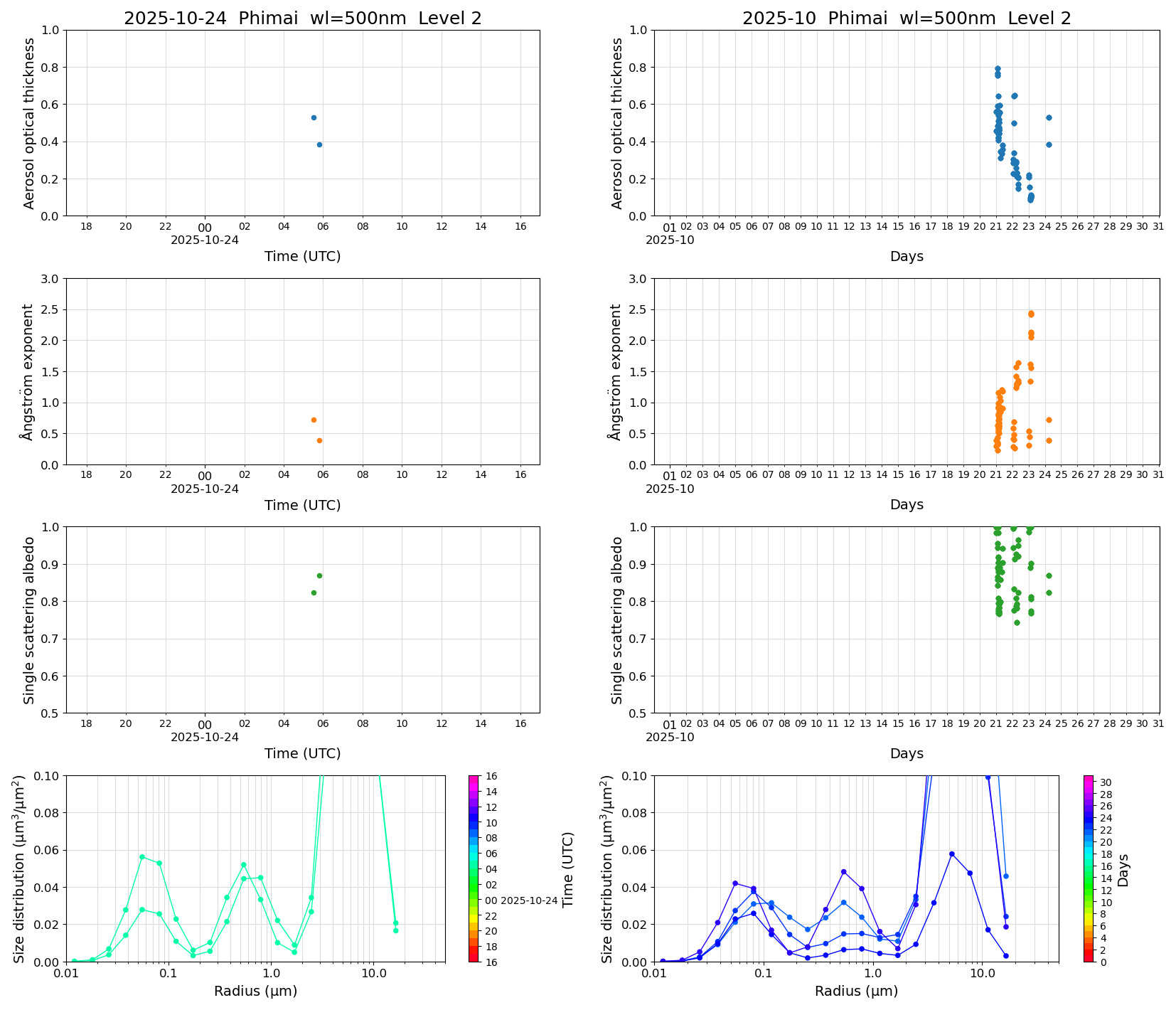1176x1010 pixels.
Task: Click daily size distribution peak near 0.056
Action: point(142,857)
